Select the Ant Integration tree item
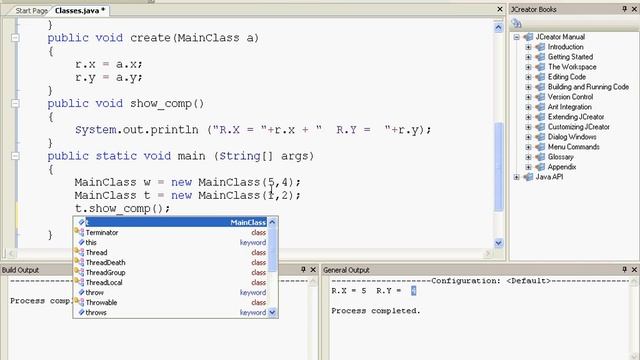 point(569,107)
